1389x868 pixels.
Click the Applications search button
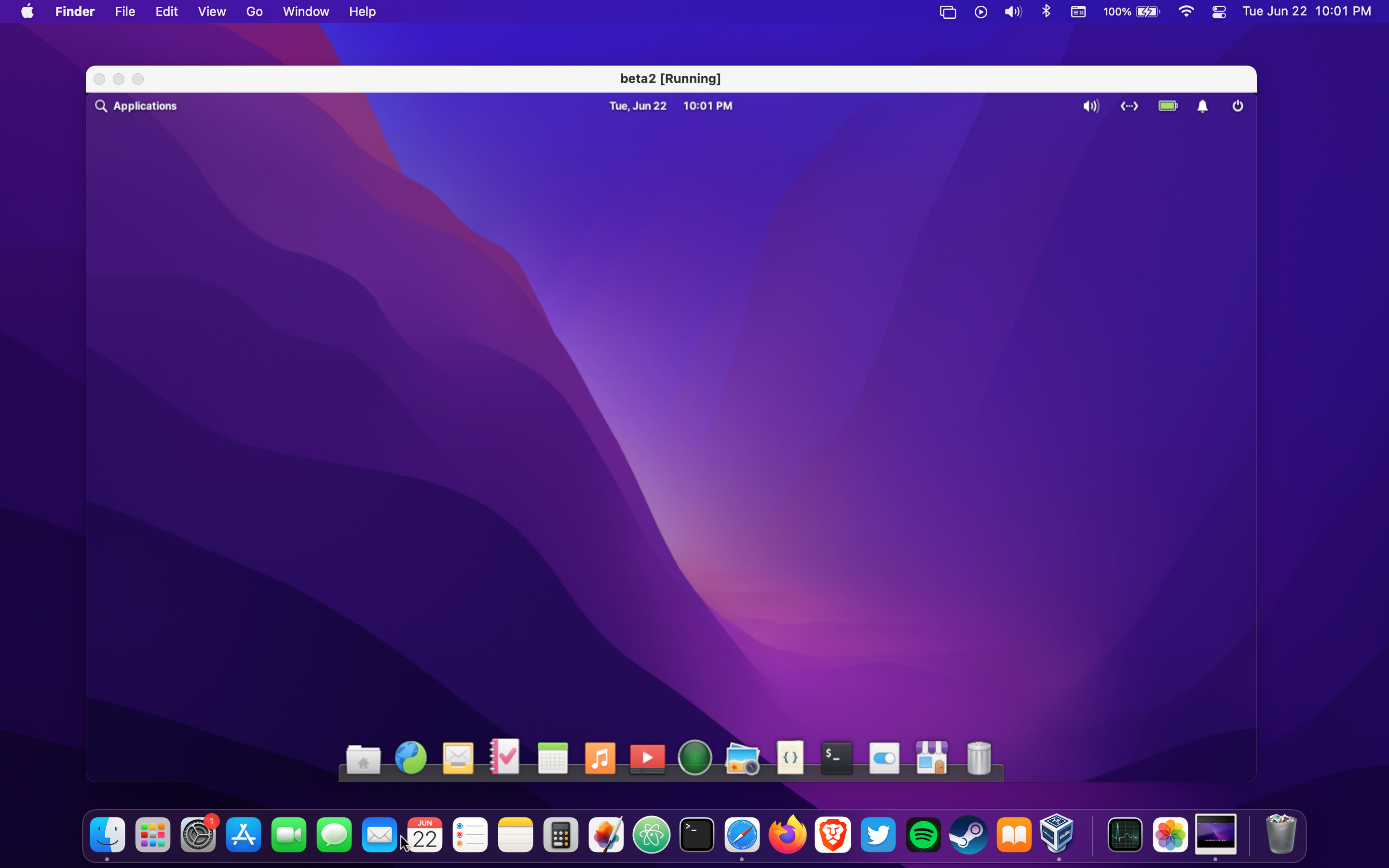tap(136, 106)
